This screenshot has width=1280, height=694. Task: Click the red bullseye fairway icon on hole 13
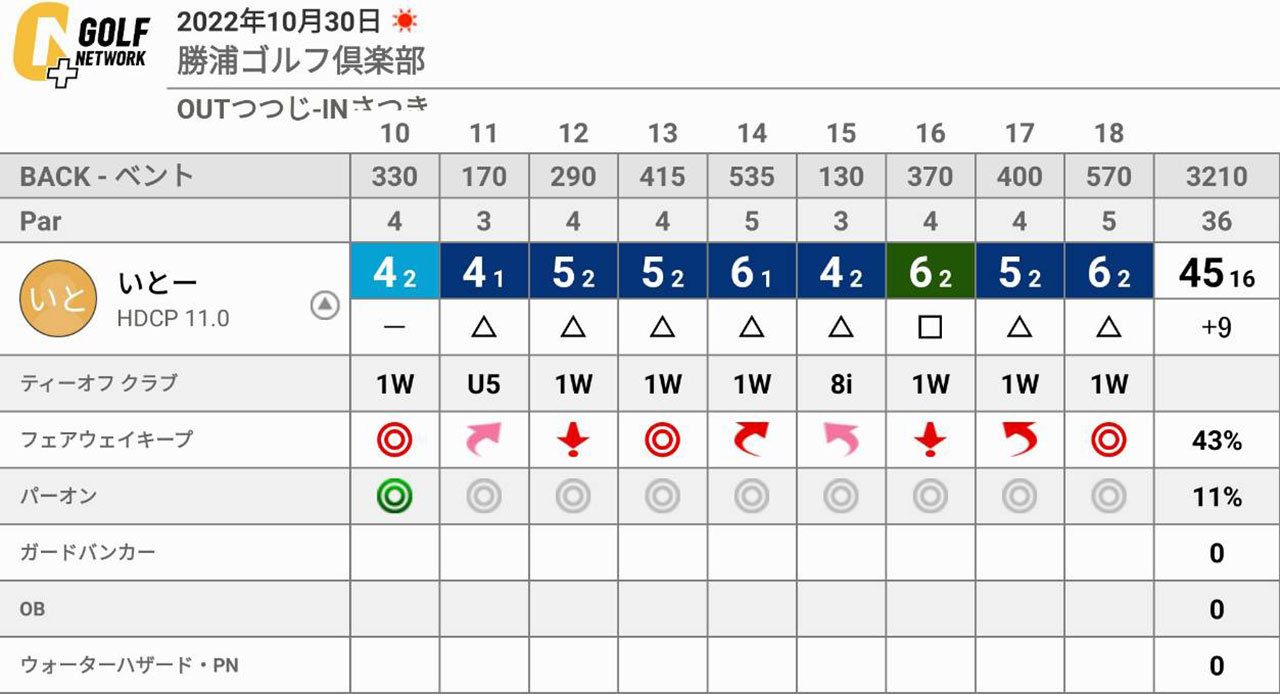[x=662, y=439]
